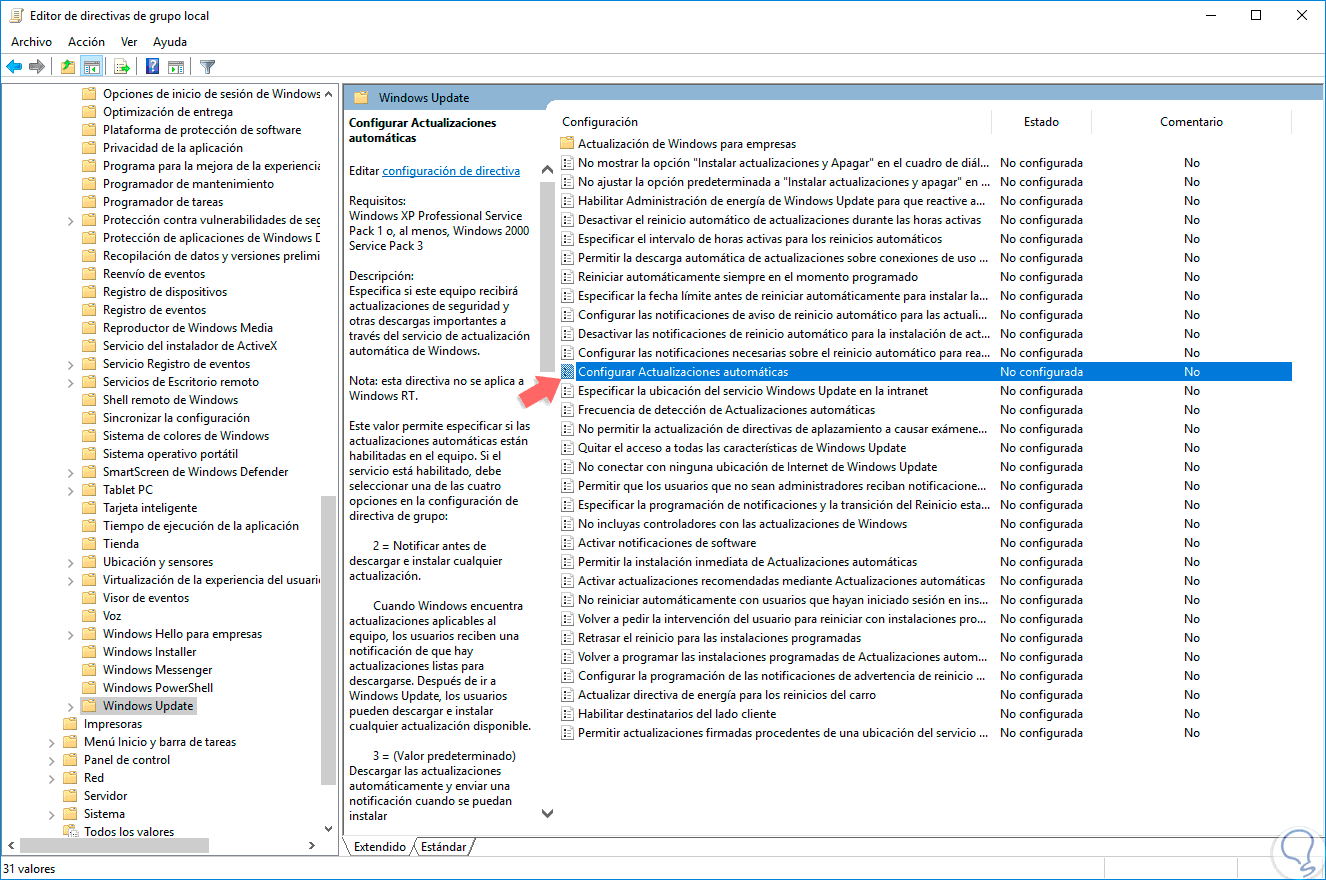The height and width of the screenshot is (880, 1326).
Task: Click the description pane scroll-down arrow
Action: (547, 814)
